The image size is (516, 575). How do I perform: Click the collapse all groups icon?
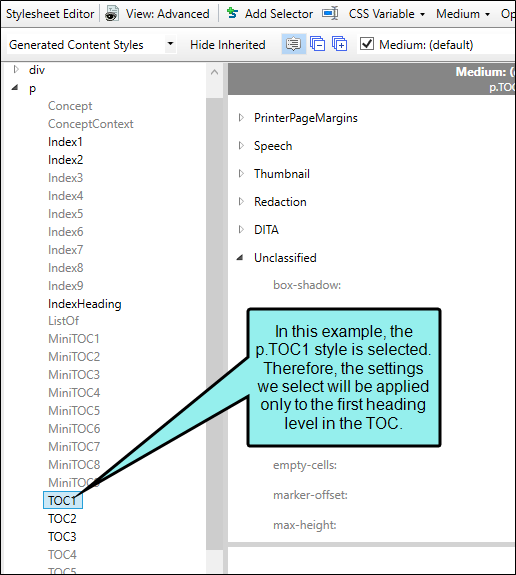(x=317, y=44)
